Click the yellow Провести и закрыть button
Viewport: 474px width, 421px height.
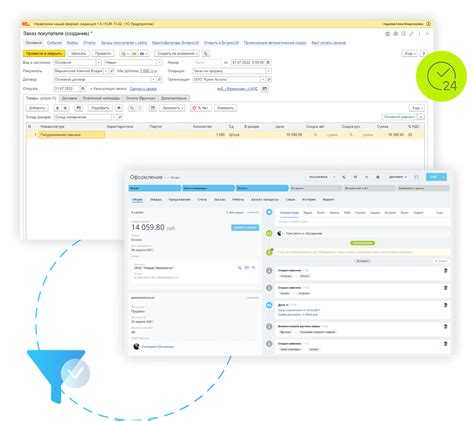tap(44, 53)
